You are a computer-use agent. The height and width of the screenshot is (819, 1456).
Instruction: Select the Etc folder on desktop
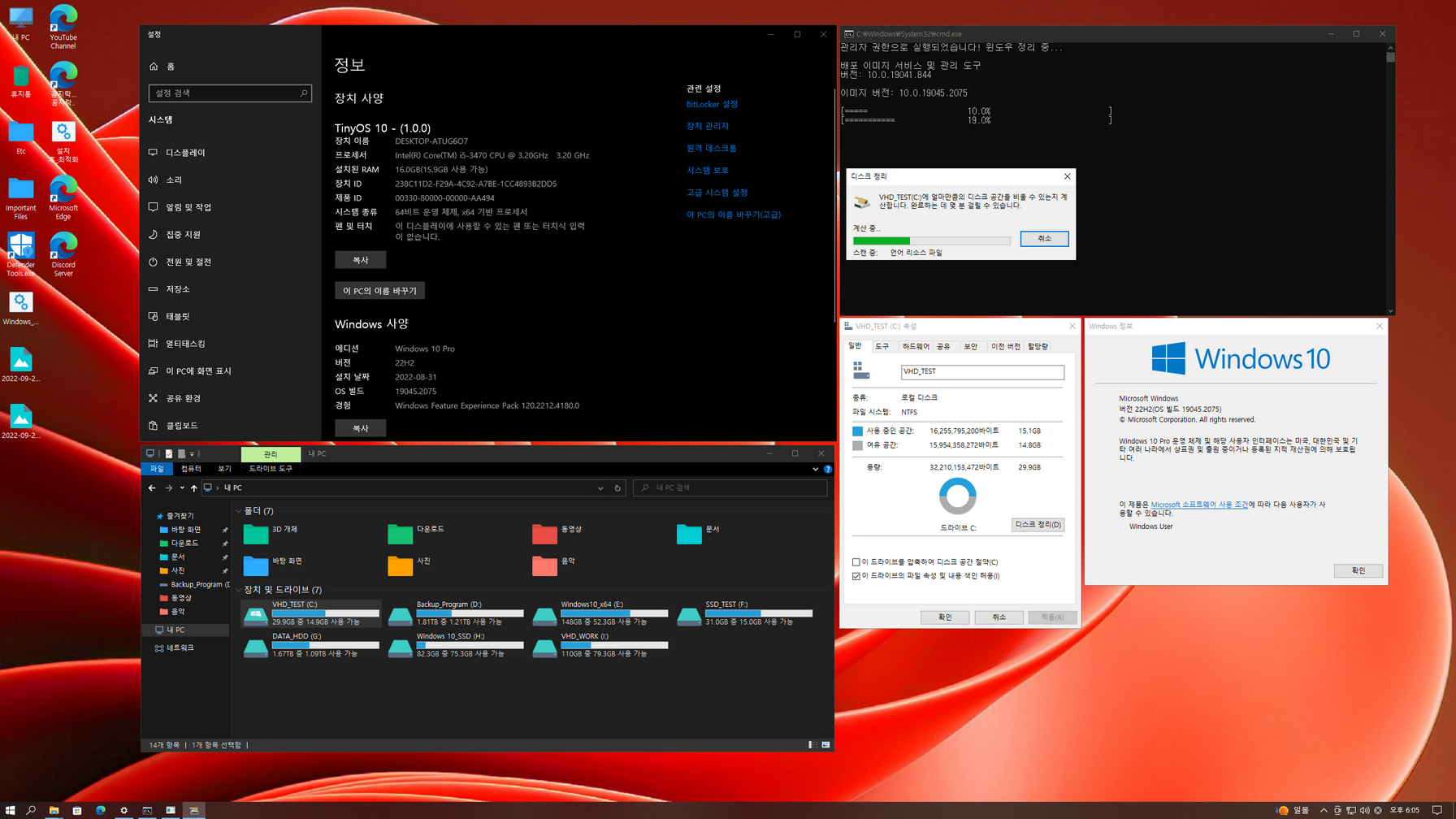point(20,138)
